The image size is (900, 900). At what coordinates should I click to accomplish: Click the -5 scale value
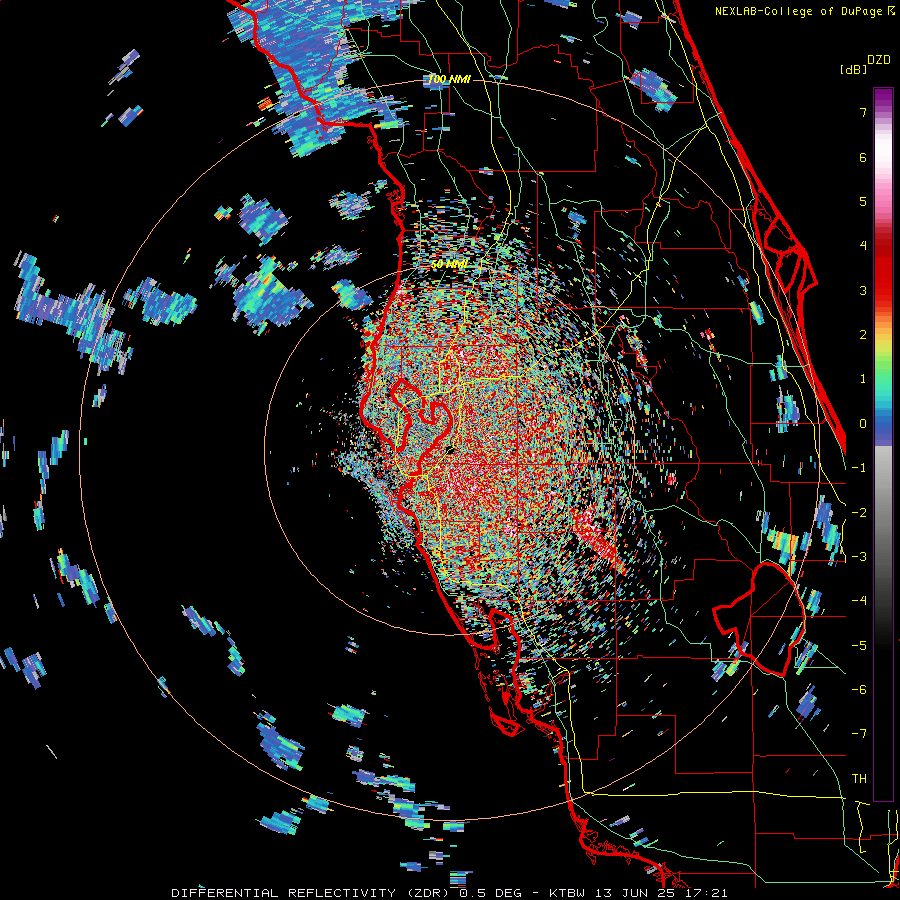tap(859, 646)
